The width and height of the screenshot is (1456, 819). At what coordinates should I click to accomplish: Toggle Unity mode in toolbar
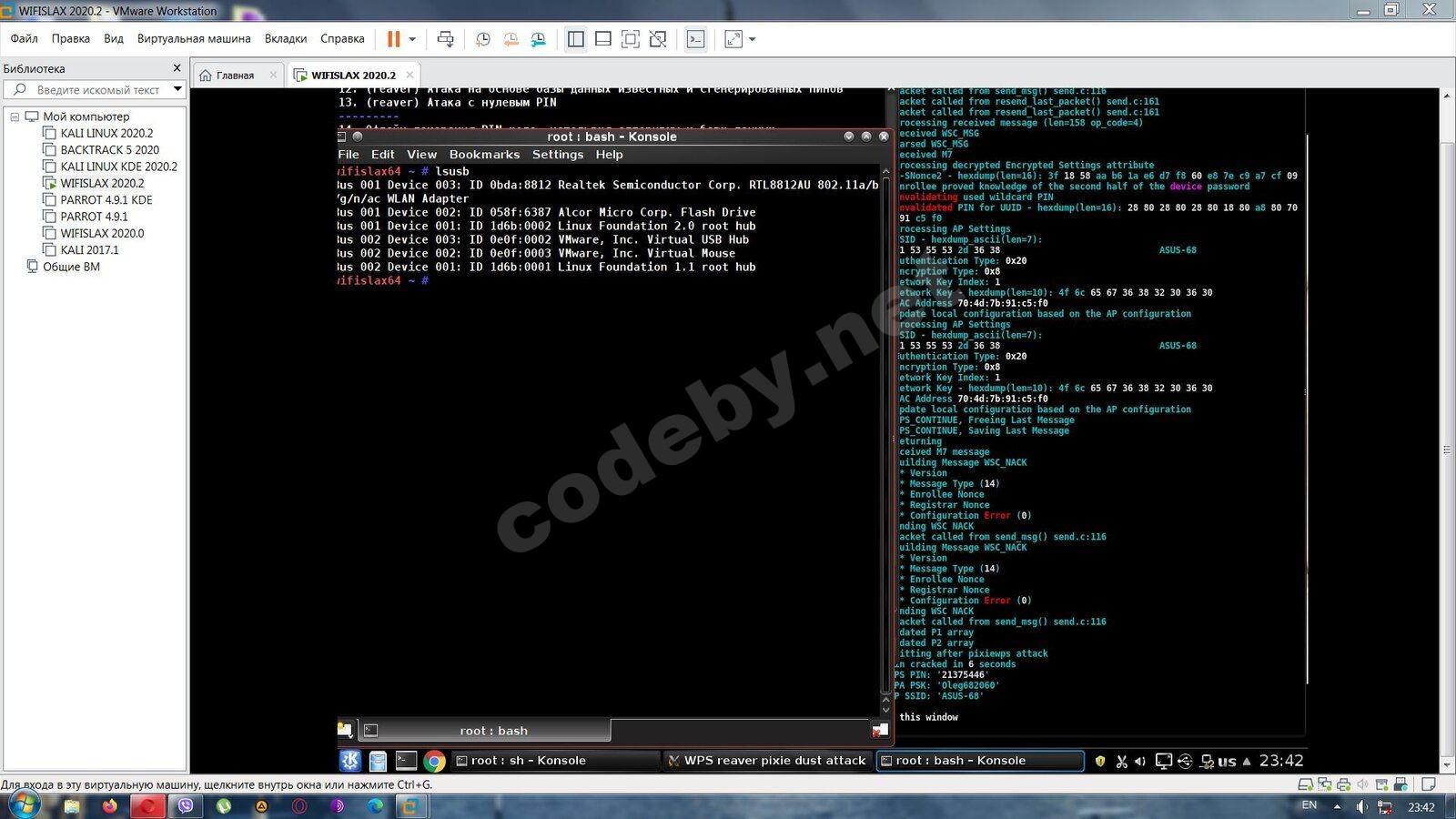658,39
